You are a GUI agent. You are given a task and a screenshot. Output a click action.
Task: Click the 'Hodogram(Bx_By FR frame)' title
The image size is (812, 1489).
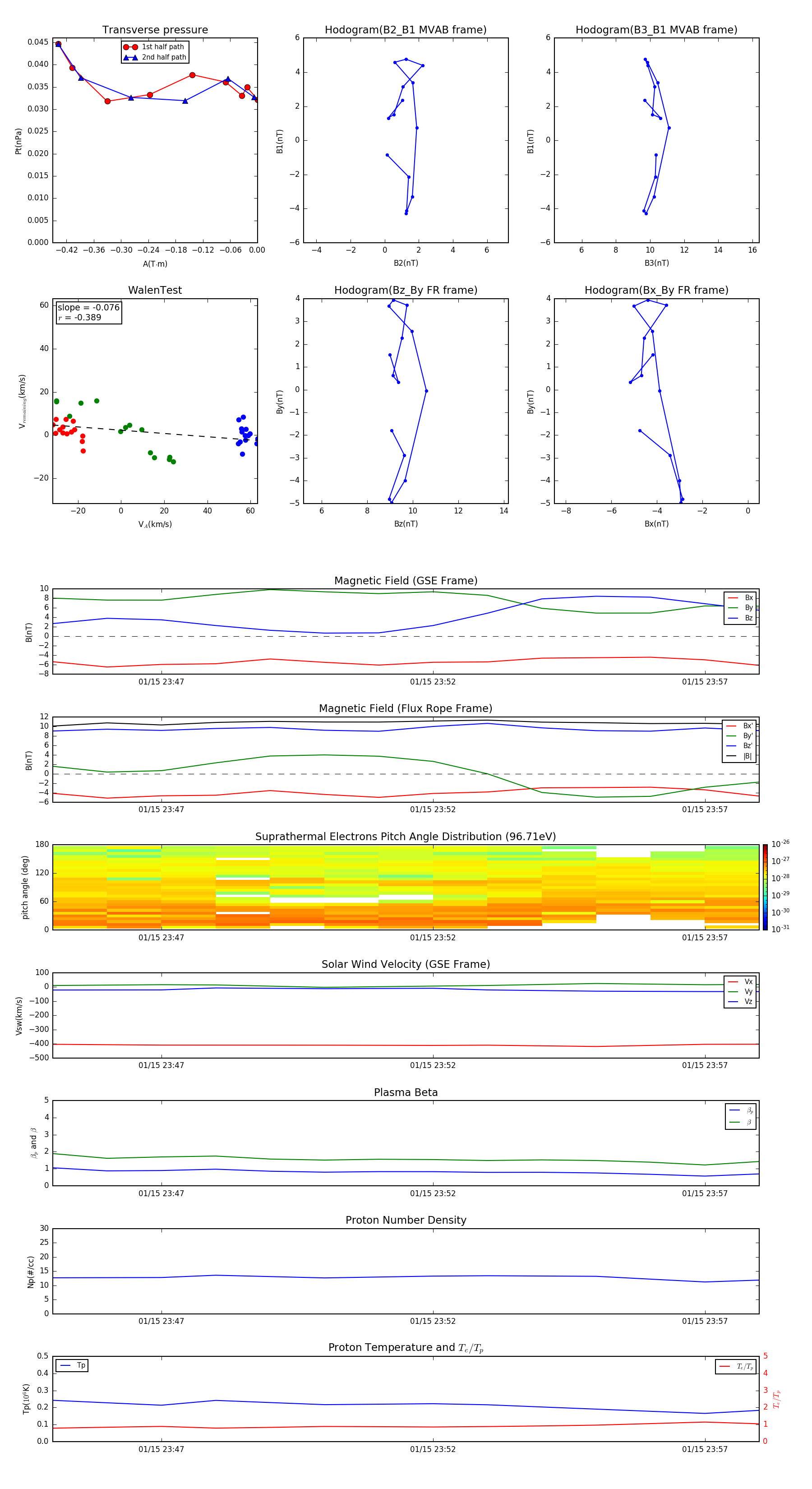[x=656, y=290]
